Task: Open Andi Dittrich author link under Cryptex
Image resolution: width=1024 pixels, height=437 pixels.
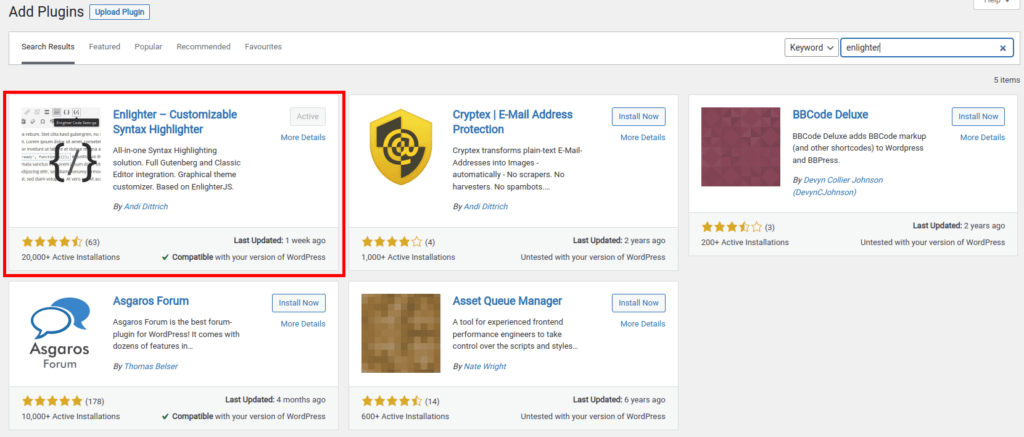Action: [485, 206]
